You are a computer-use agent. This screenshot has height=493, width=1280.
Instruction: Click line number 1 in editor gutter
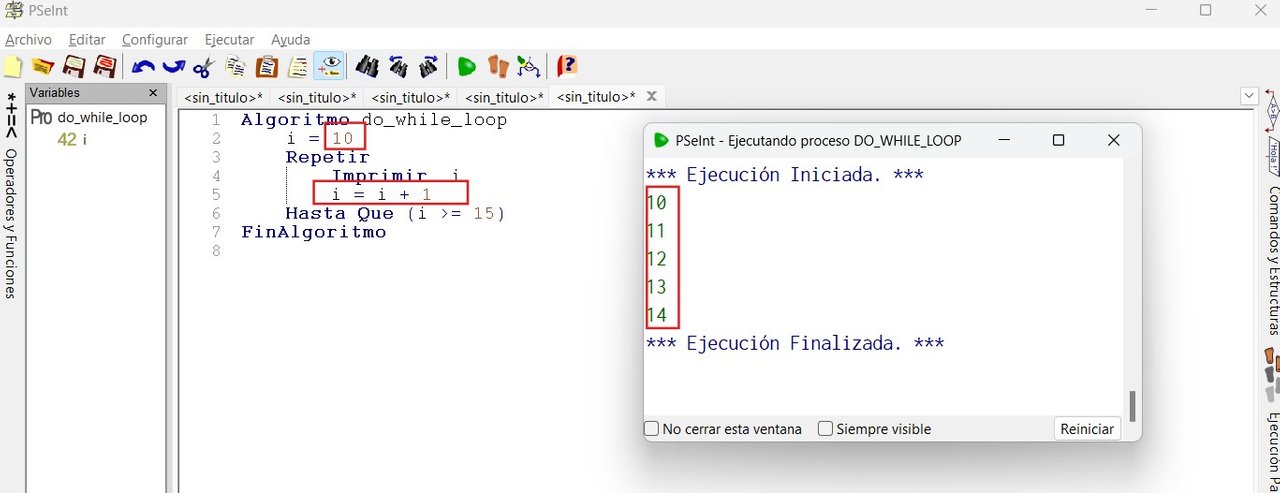(216, 120)
